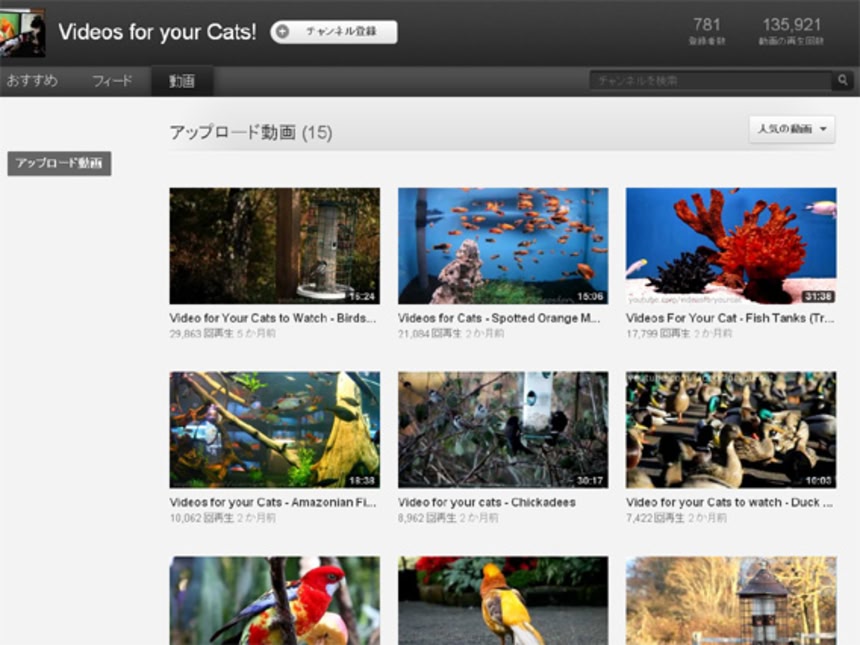
Task: Open the ducks video thumbnail
Action: 730,430
